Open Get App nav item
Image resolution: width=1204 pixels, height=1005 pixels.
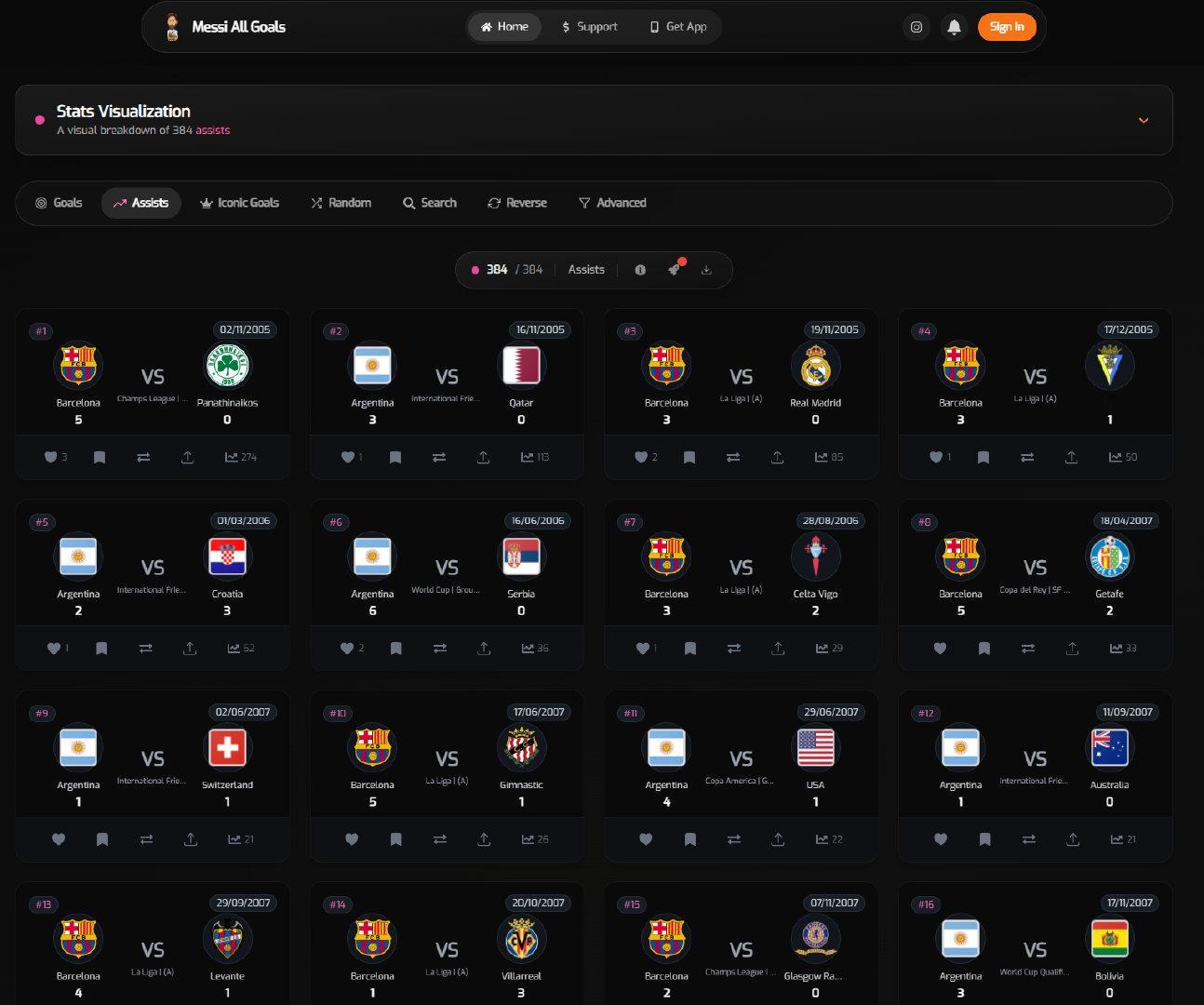click(678, 27)
